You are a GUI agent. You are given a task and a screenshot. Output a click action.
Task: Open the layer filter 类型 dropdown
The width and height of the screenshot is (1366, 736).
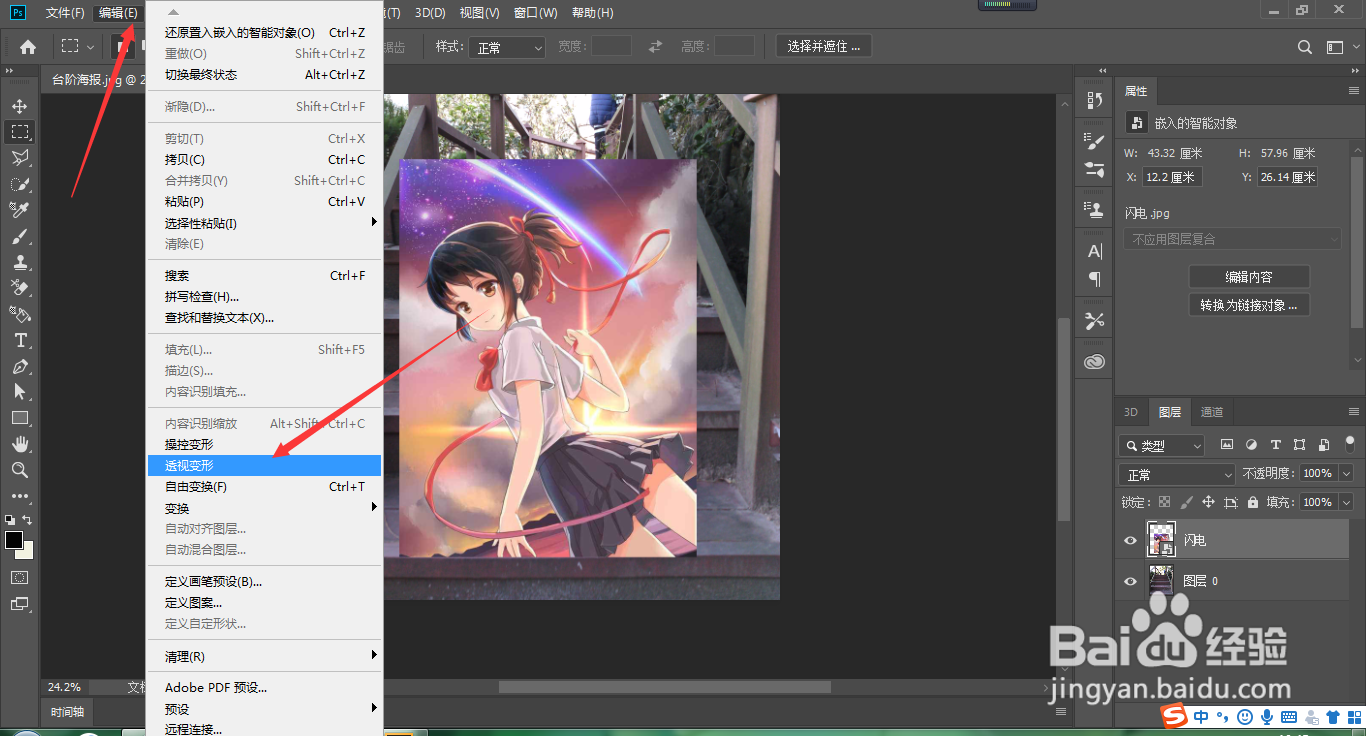point(1162,446)
